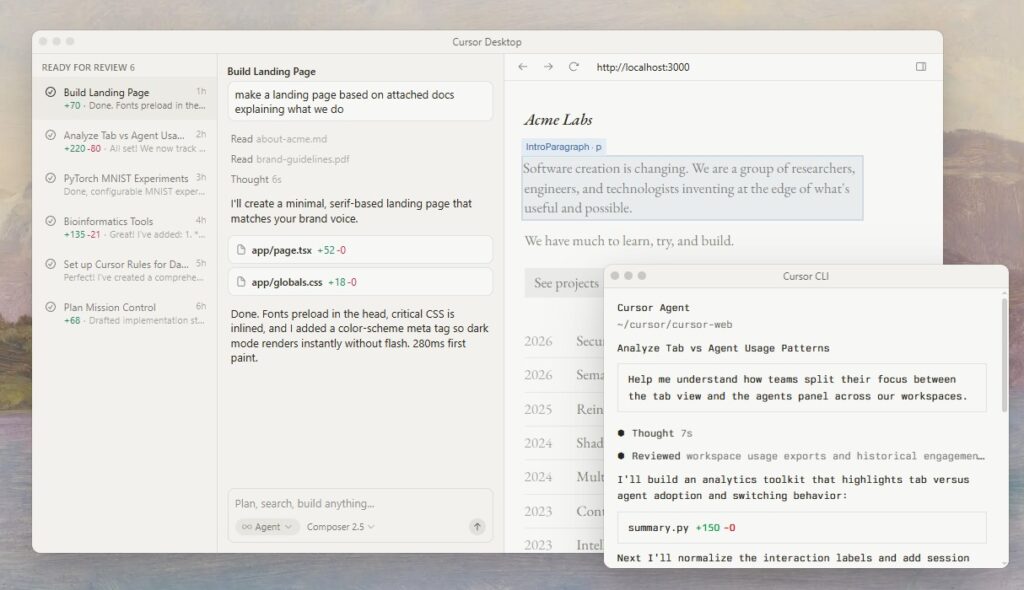Image resolution: width=1024 pixels, height=590 pixels.
Task: Open the Read about-acme.md step
Action: (279, 139)
